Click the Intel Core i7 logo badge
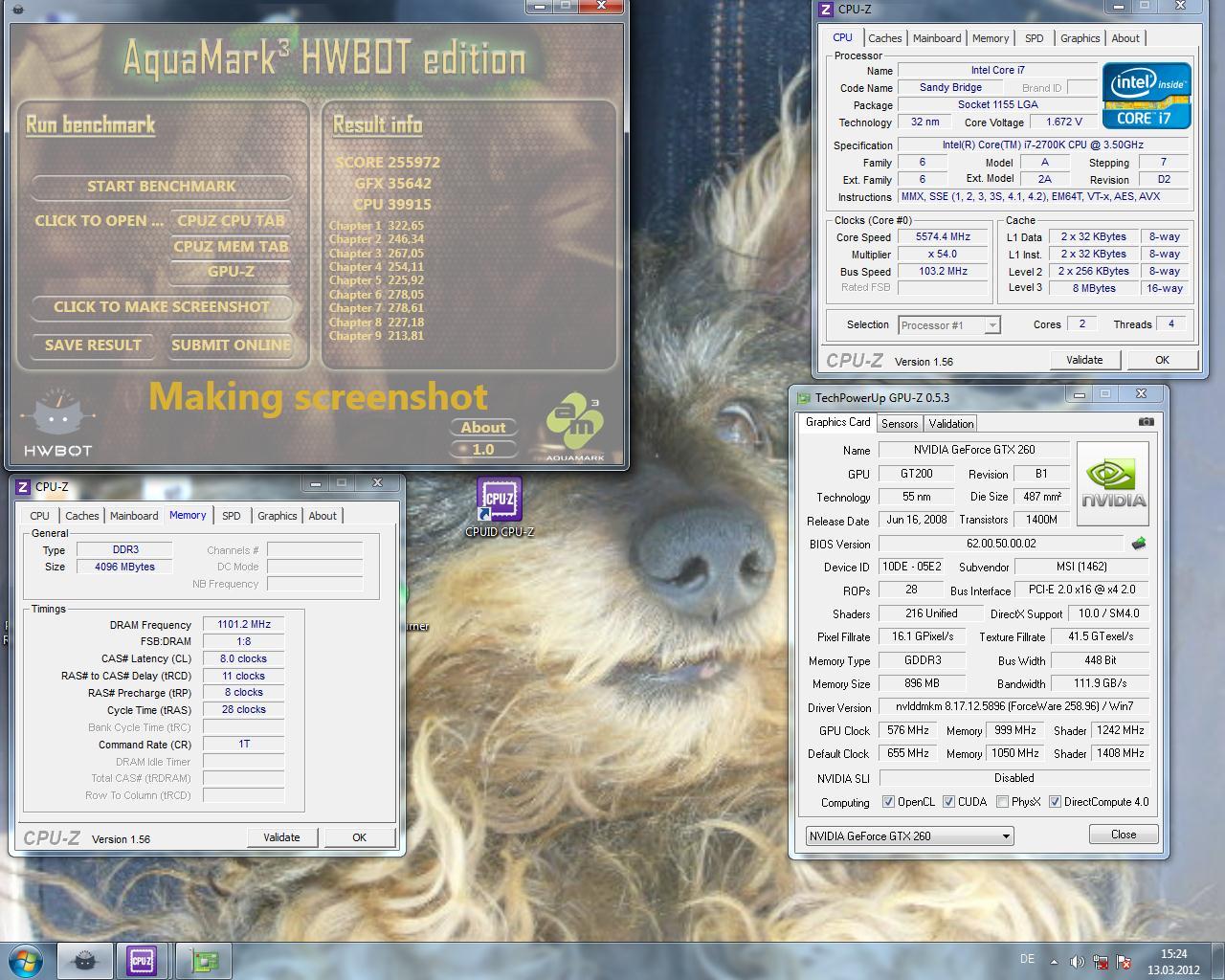This screenshot has width=1225, height=980. click(x=1147, y=95)
